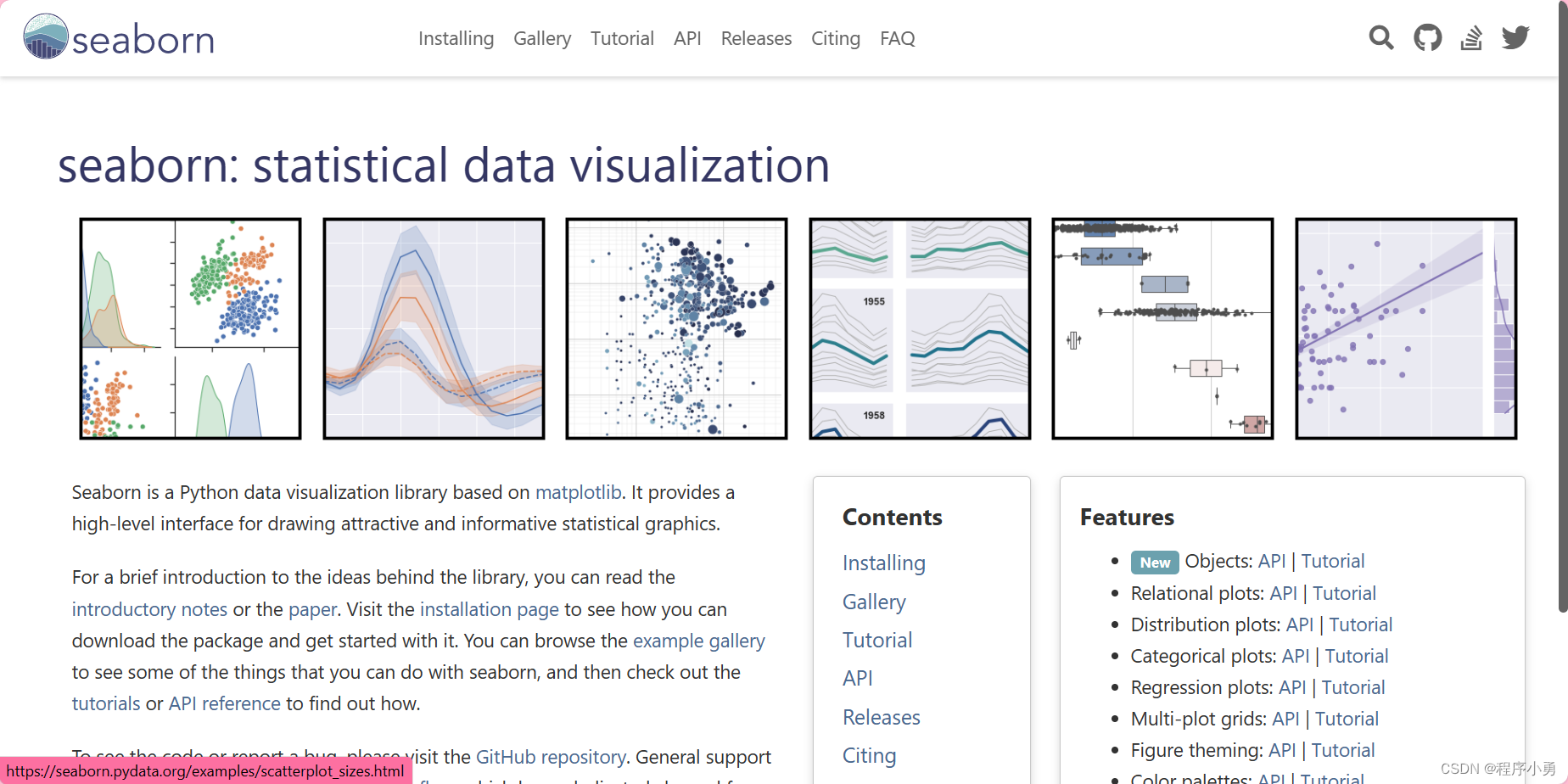
Task: Go to Tutorial in top navigation
Action: click(x=622, y=38)
